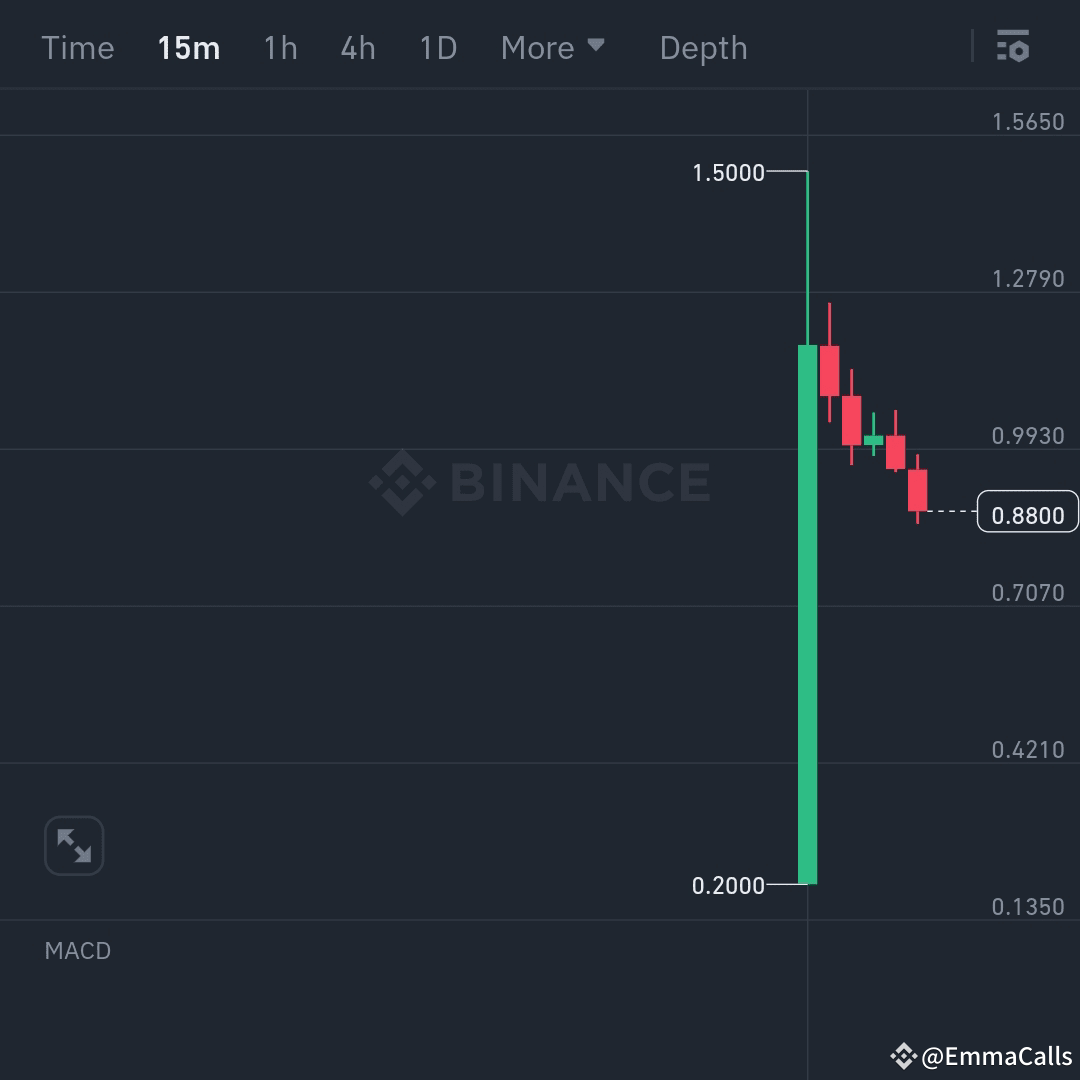This screenshot has height=1080, width=1080.
Task: Click the Binance diamond logo beside @EmmaCalls
Action: 903,1056
